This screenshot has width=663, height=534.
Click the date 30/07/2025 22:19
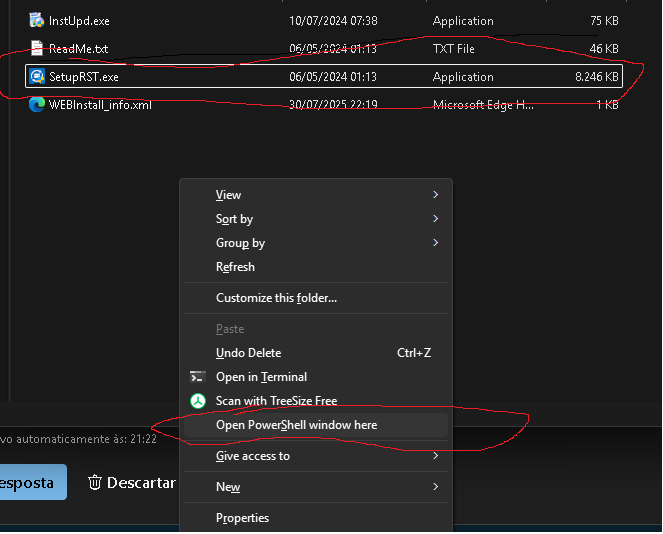click(333, 104)
